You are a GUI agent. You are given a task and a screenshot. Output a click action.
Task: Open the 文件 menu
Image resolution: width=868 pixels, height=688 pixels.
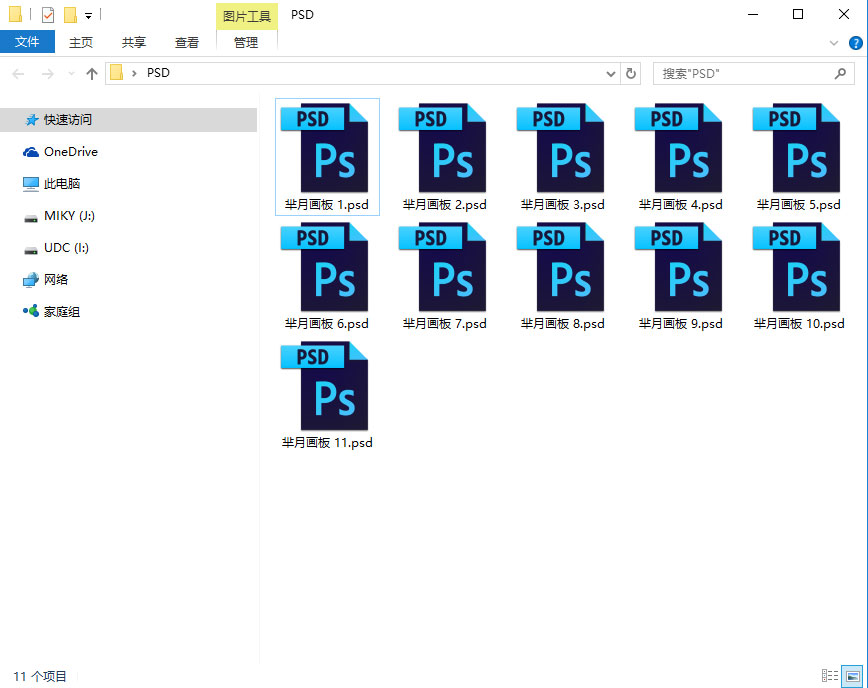click(27, 42)
